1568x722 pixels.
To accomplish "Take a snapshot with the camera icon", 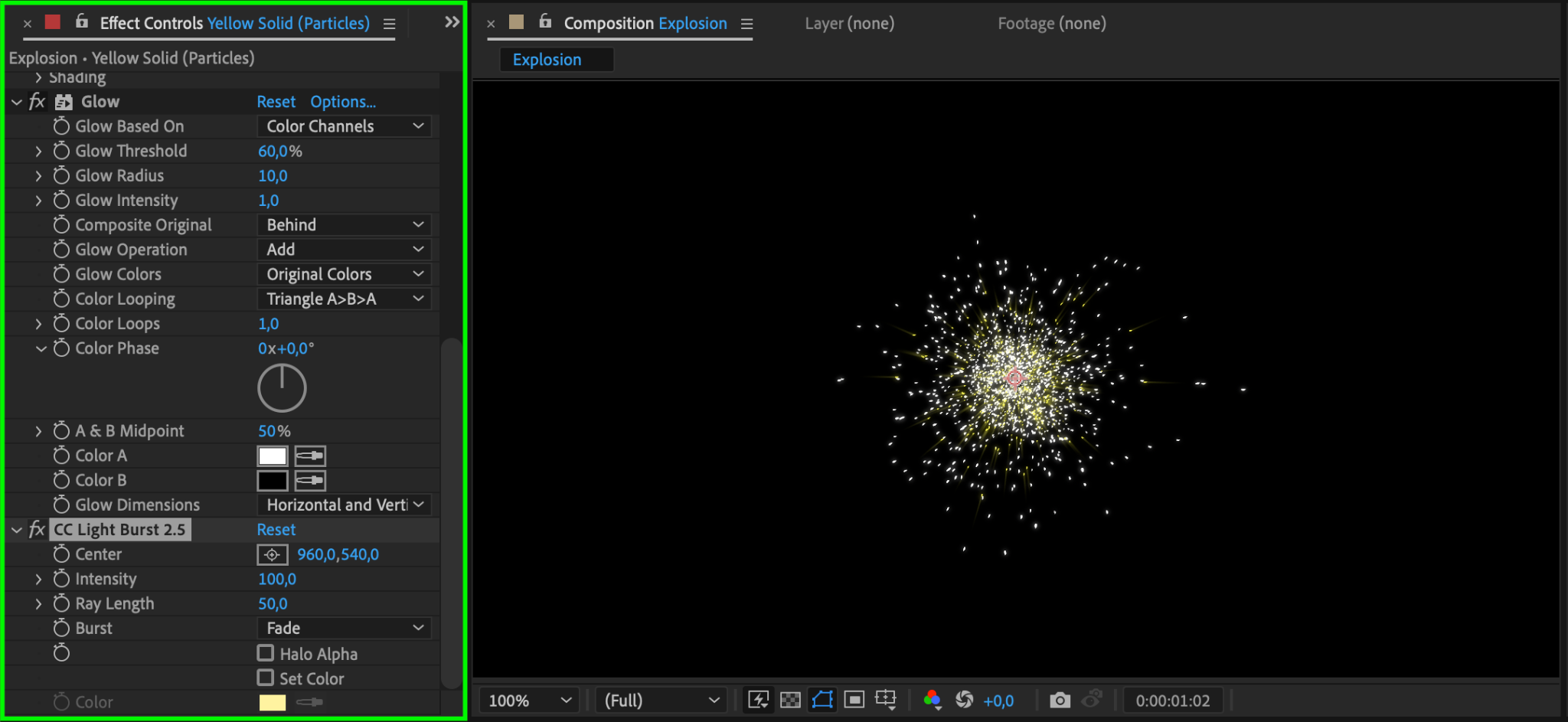I will pos(1060,700).
